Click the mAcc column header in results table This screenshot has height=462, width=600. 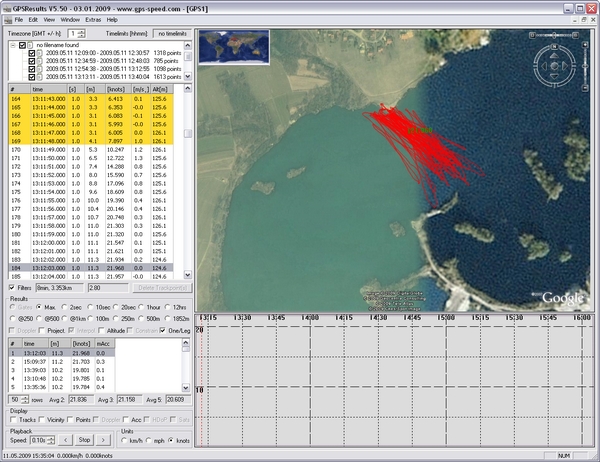pos(104,344)
